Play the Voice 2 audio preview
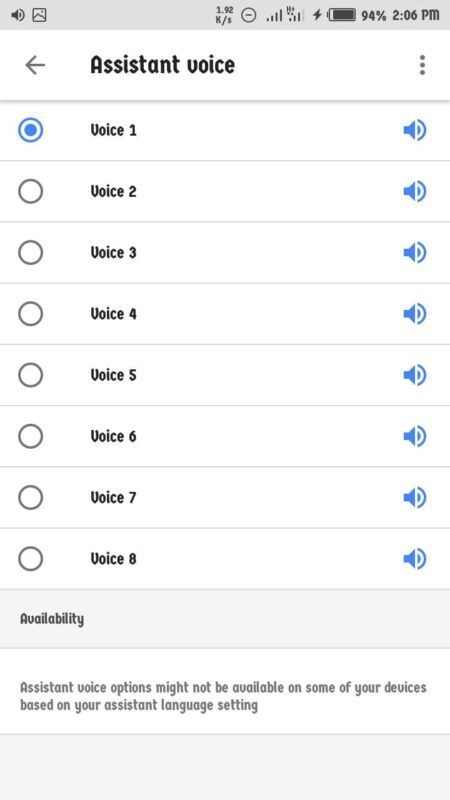450x800 pixels. pos(414,192)
